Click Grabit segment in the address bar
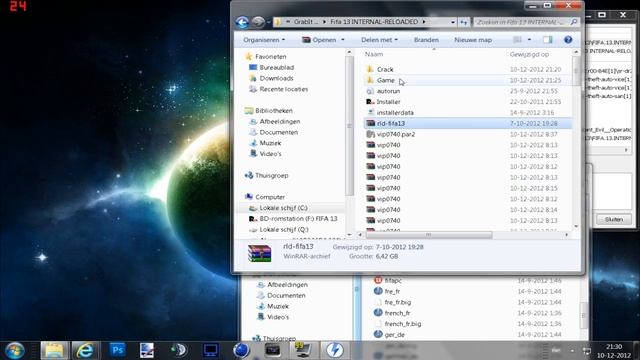This screenshot has width=640, height=360. [305, 22]
